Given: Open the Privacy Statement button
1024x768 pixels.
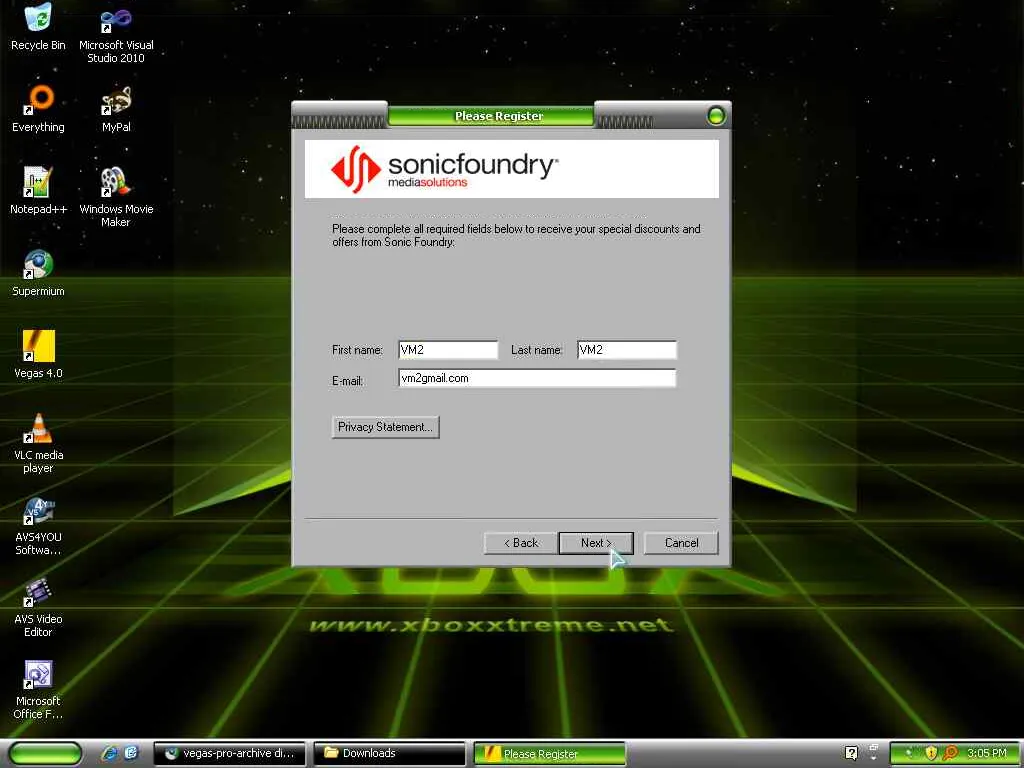Looking at the screenshot, I should click(x=385, y=427).
